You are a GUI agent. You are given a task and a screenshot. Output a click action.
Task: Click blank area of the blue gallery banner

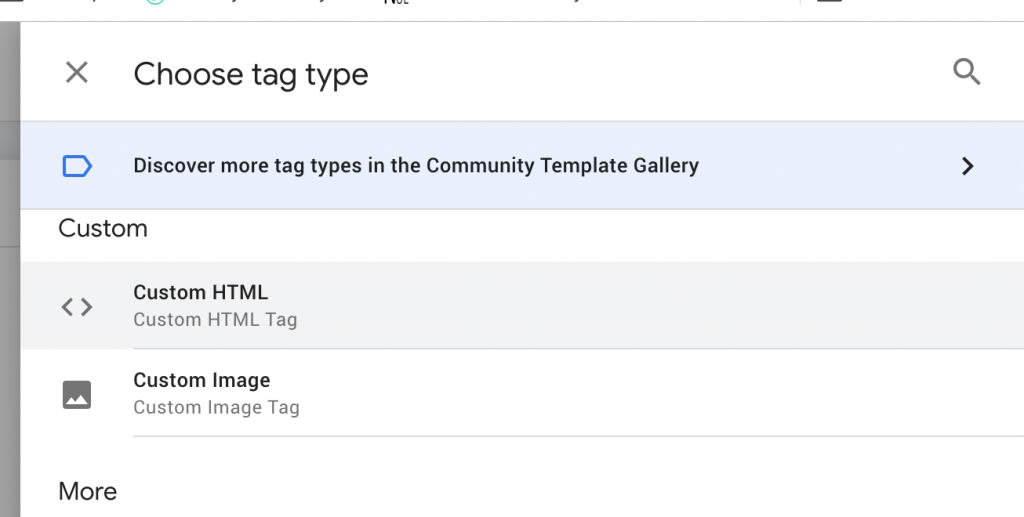829,166
